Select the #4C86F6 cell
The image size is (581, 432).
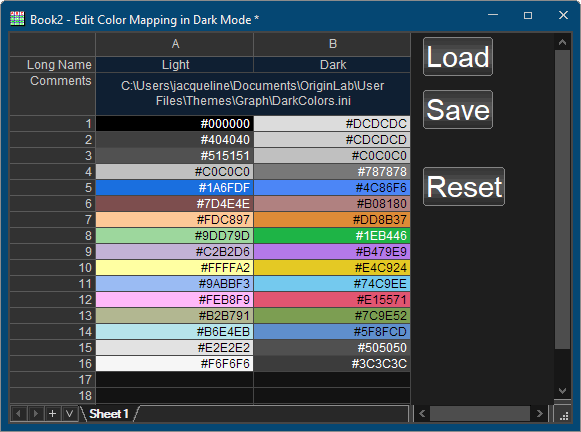tap(332, 187)
